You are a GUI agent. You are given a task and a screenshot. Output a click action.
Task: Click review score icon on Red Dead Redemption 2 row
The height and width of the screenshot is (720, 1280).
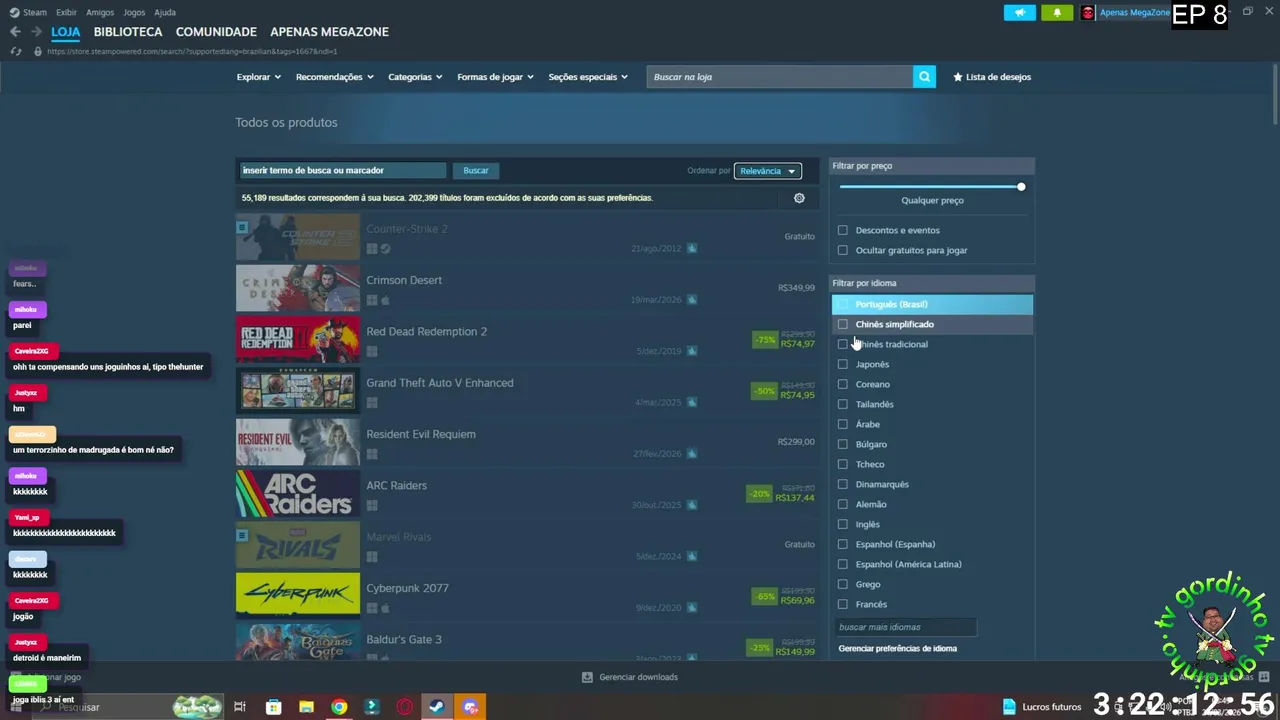pos(692,351)
